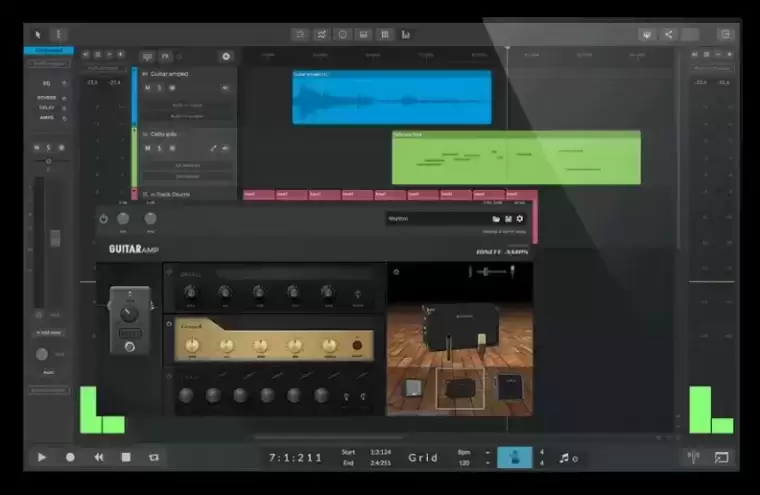Select the blue Guitar amped audio clip

click(x=392, y=97)
